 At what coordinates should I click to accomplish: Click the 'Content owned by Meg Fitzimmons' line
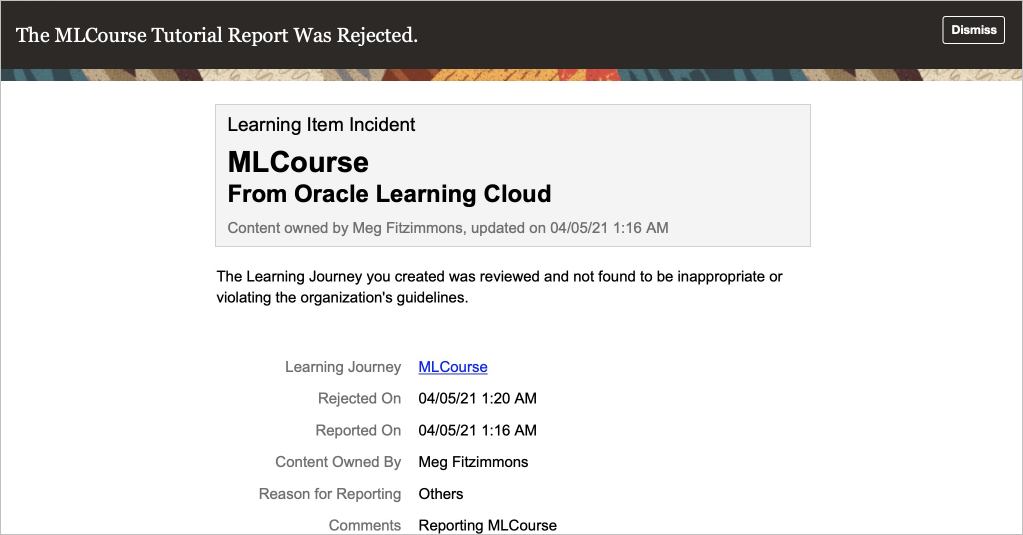(x=447, y=228)
